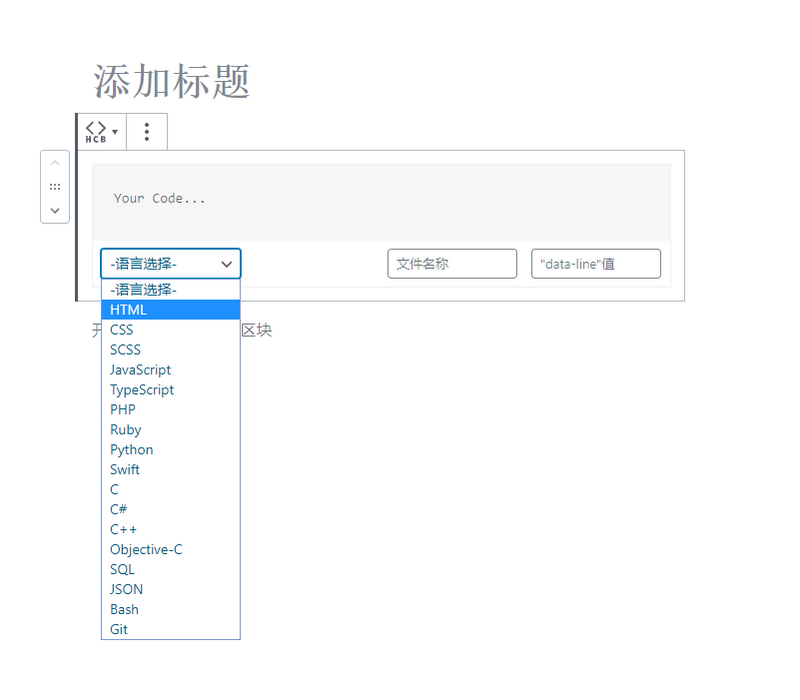Image resolution: width=800 pixels, height=700 pixels.
Task: Select the plain C option
Action: [171, 489]
